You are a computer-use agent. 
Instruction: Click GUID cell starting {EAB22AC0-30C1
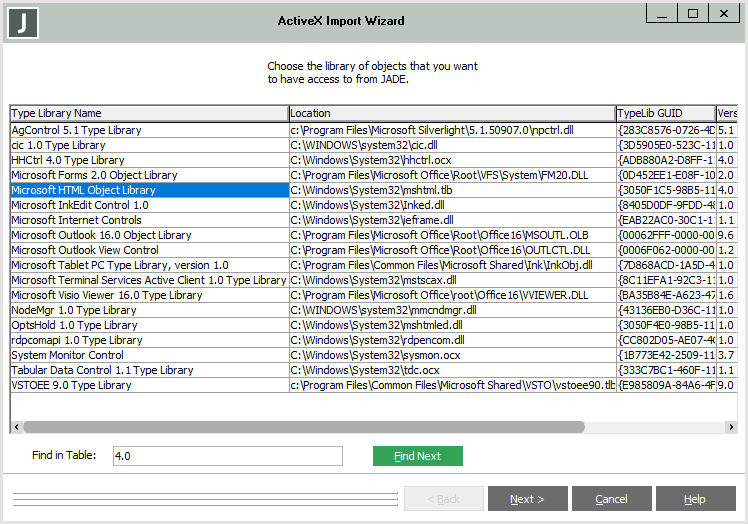[666, 220]
